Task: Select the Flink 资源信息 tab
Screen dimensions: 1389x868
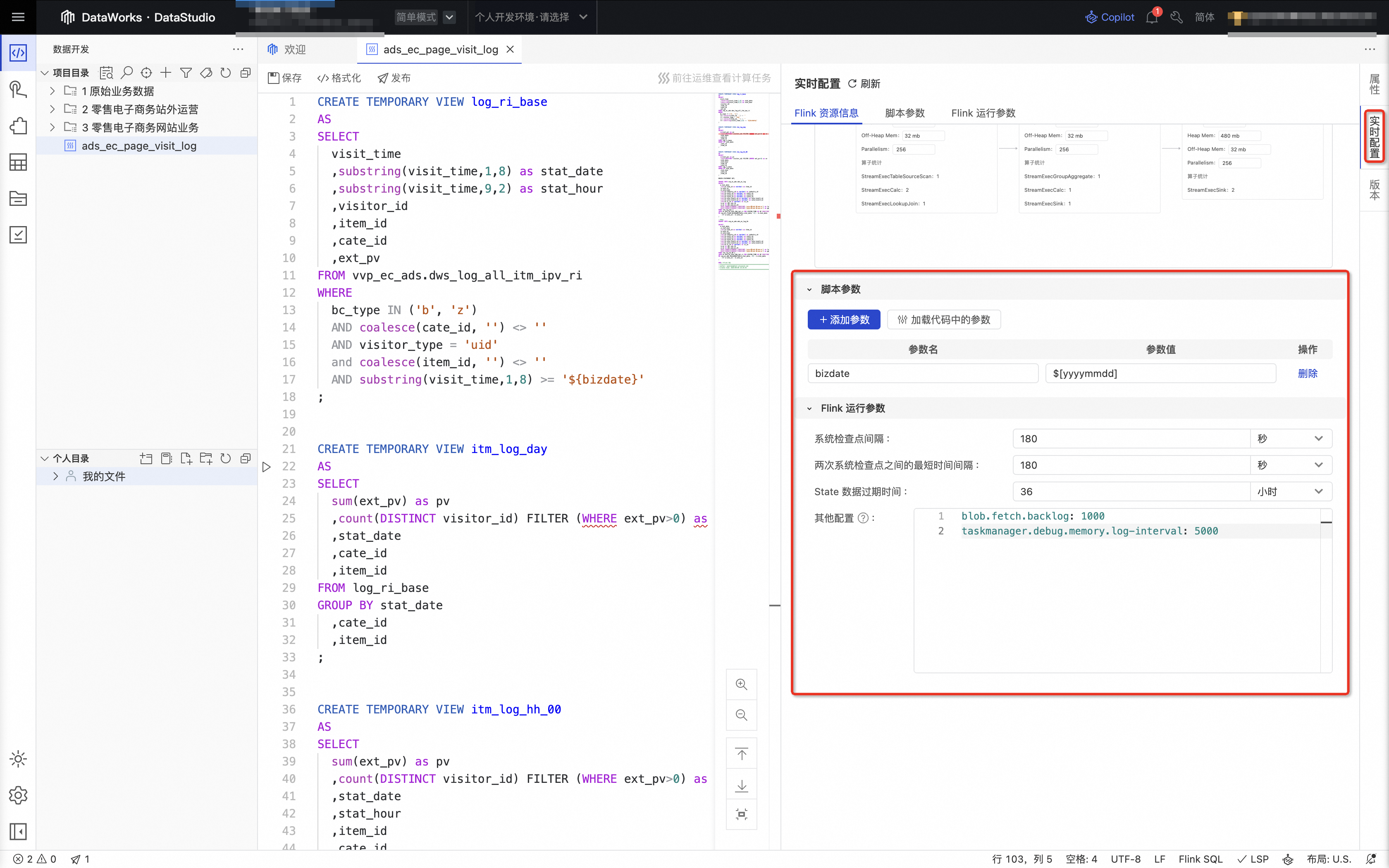Action: [x=826, y=113]
